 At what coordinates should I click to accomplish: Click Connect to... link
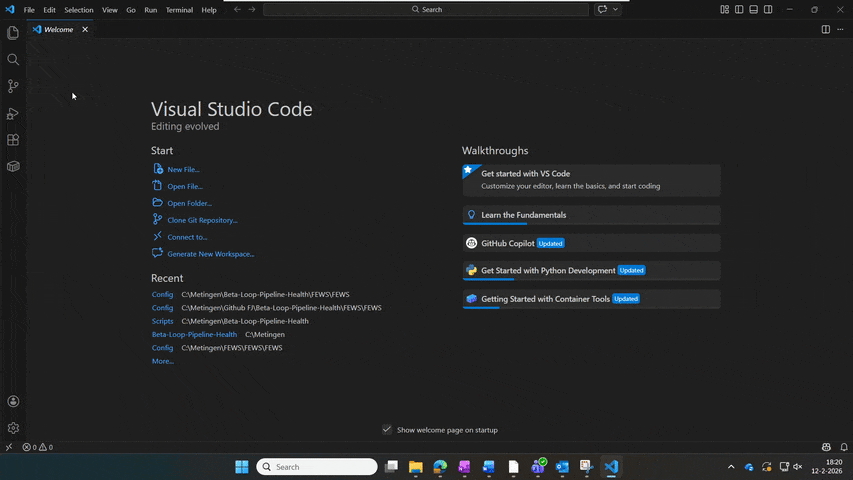tap(187, 237)
